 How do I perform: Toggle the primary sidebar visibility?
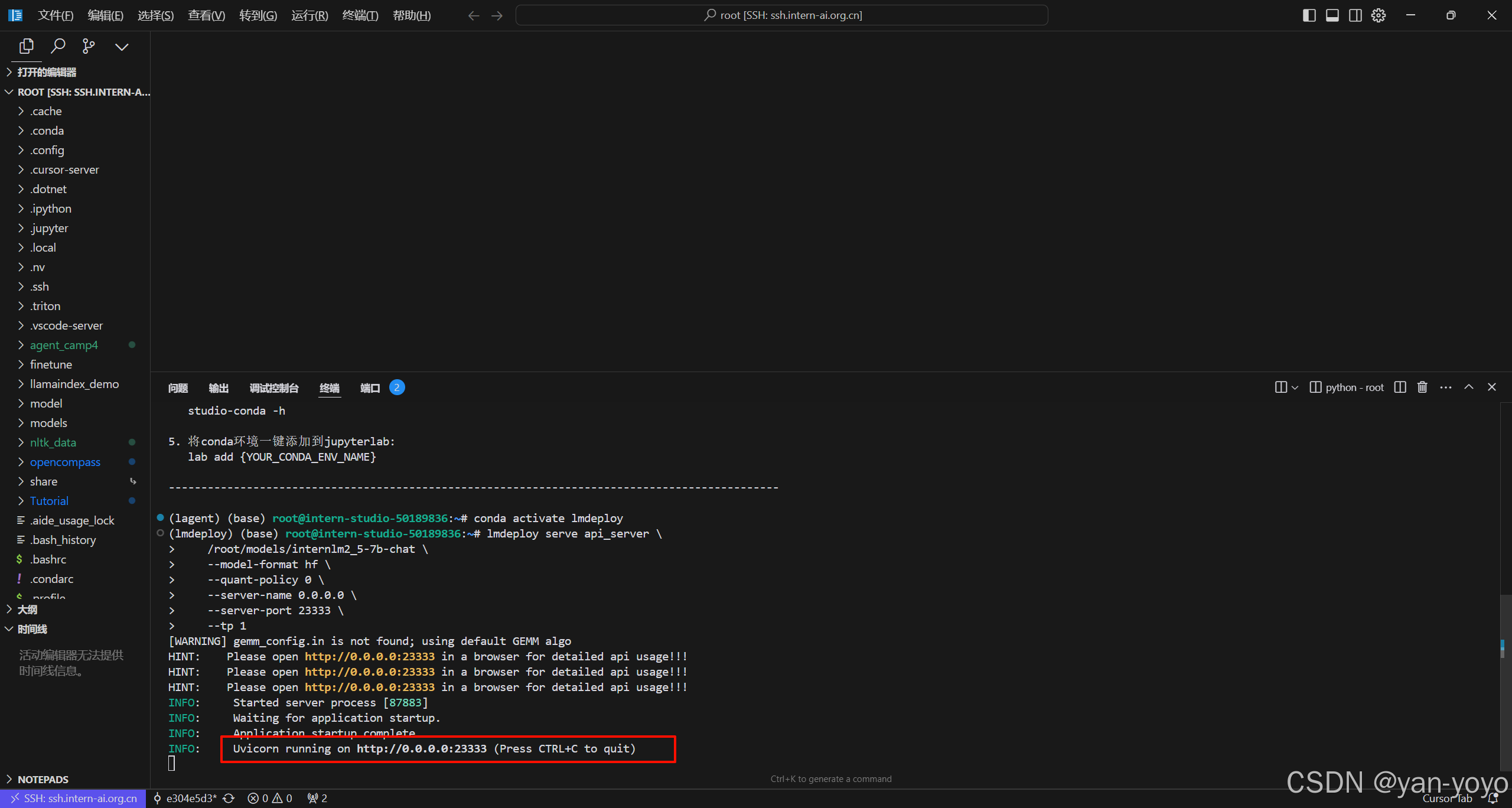coord(1309,15)
